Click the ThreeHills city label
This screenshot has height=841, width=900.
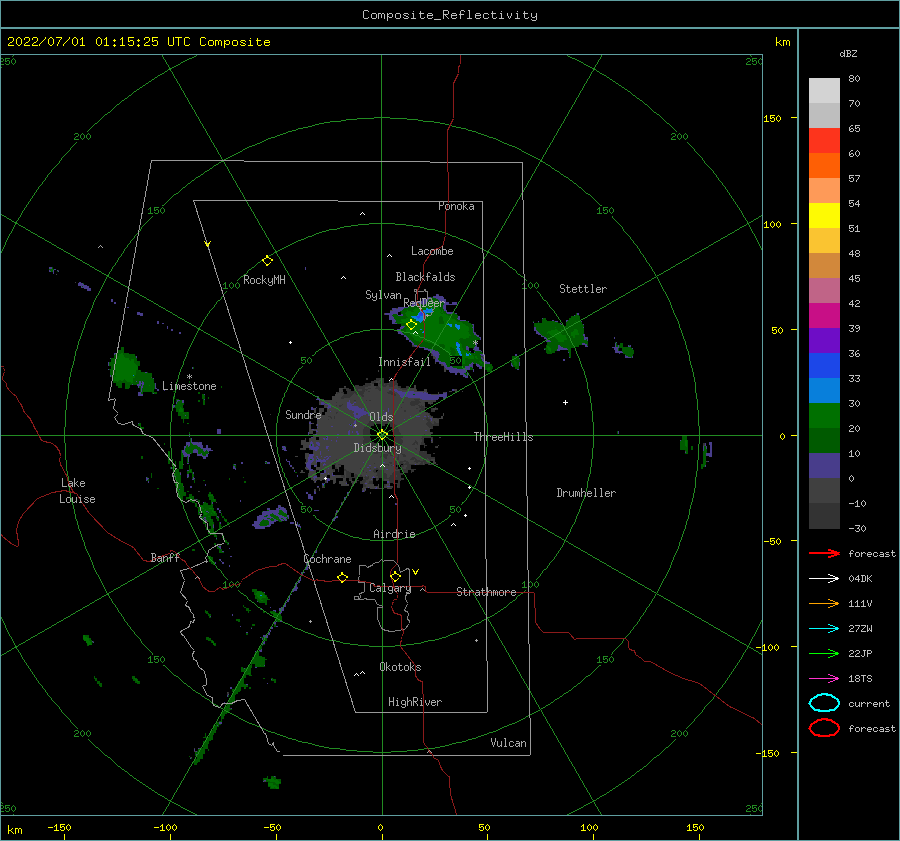(x=503, y=437)
